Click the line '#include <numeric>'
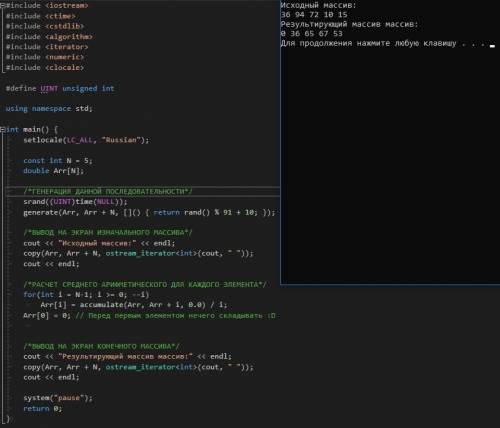The image size is (500, 428). pyautogui.click(x=45, y=57)
